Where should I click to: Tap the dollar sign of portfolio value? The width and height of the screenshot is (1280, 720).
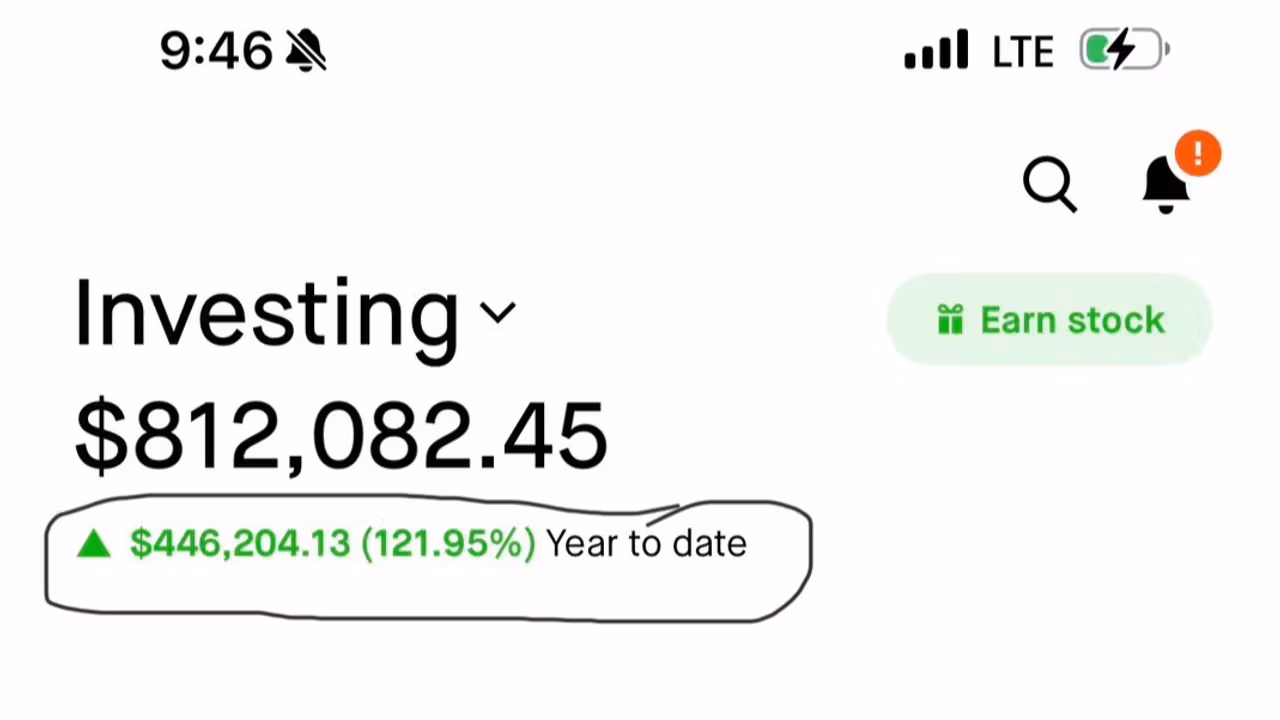click(x=101, y=436)
